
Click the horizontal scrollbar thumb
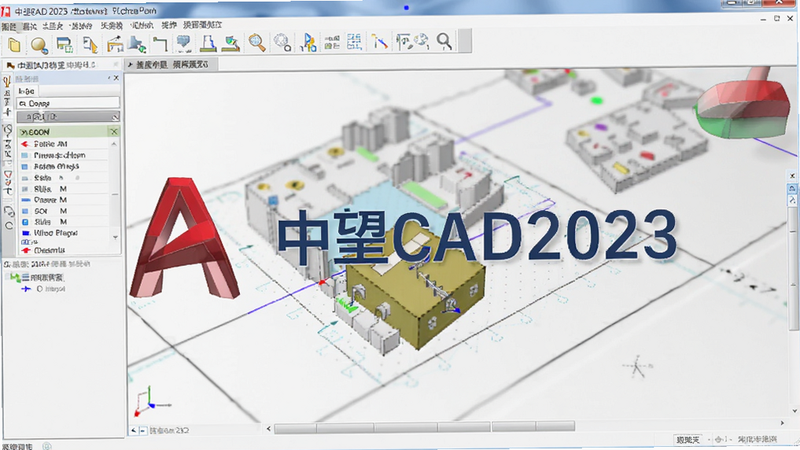click(x=424, y=427)
